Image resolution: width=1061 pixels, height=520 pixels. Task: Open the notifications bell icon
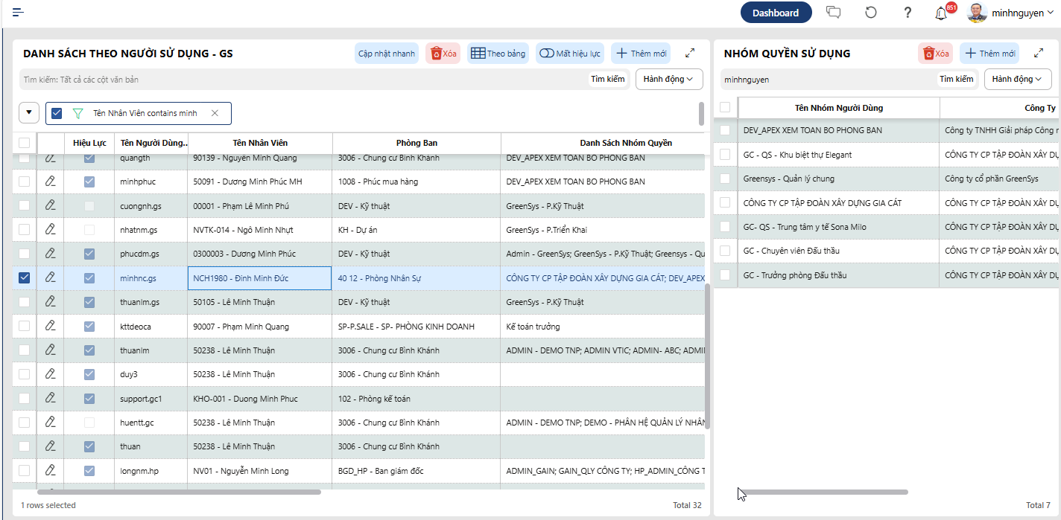[x=941, y=13]
